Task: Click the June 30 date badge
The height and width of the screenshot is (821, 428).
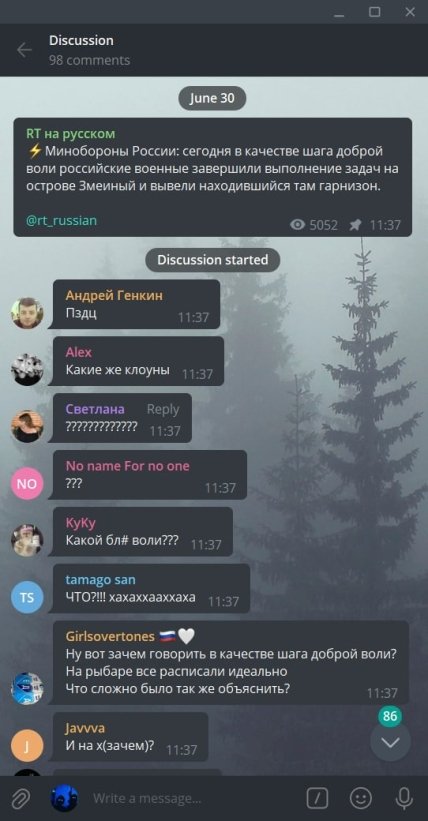Action: pos(212,98)
